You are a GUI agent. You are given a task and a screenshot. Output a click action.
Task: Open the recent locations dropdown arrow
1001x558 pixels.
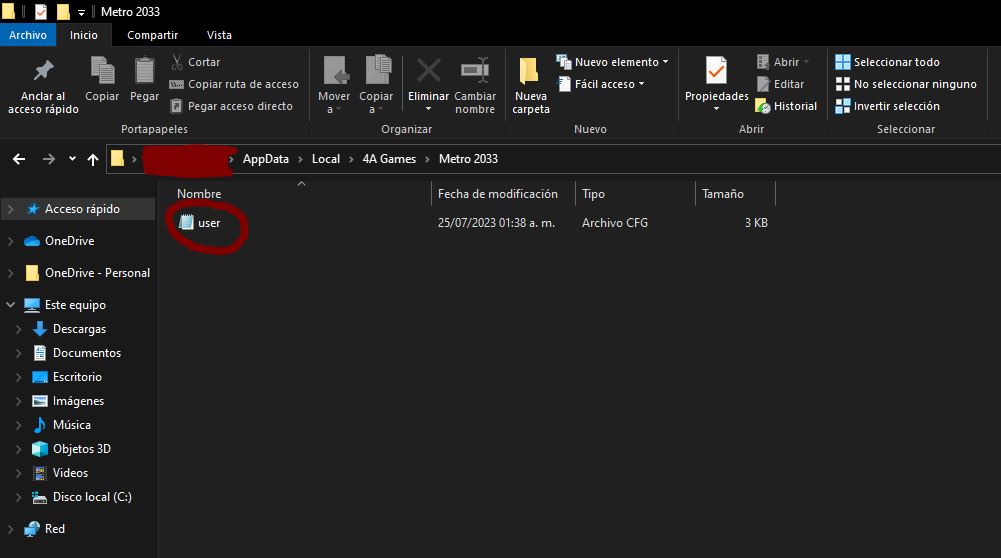pos(72,158)
